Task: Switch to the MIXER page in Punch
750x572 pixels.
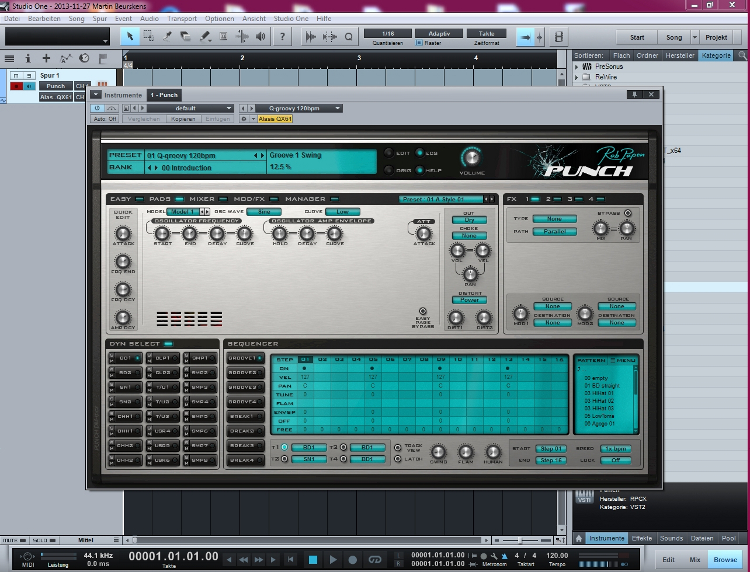Action: coord(208,199)
